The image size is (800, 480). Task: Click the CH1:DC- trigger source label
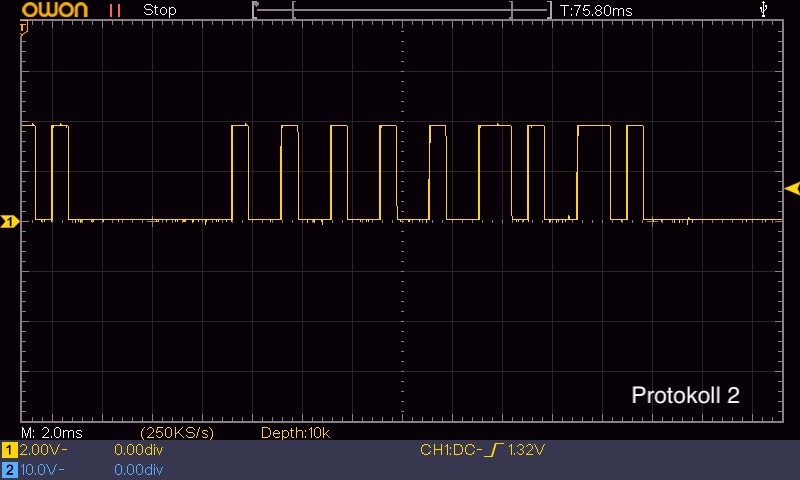(451, 450)
